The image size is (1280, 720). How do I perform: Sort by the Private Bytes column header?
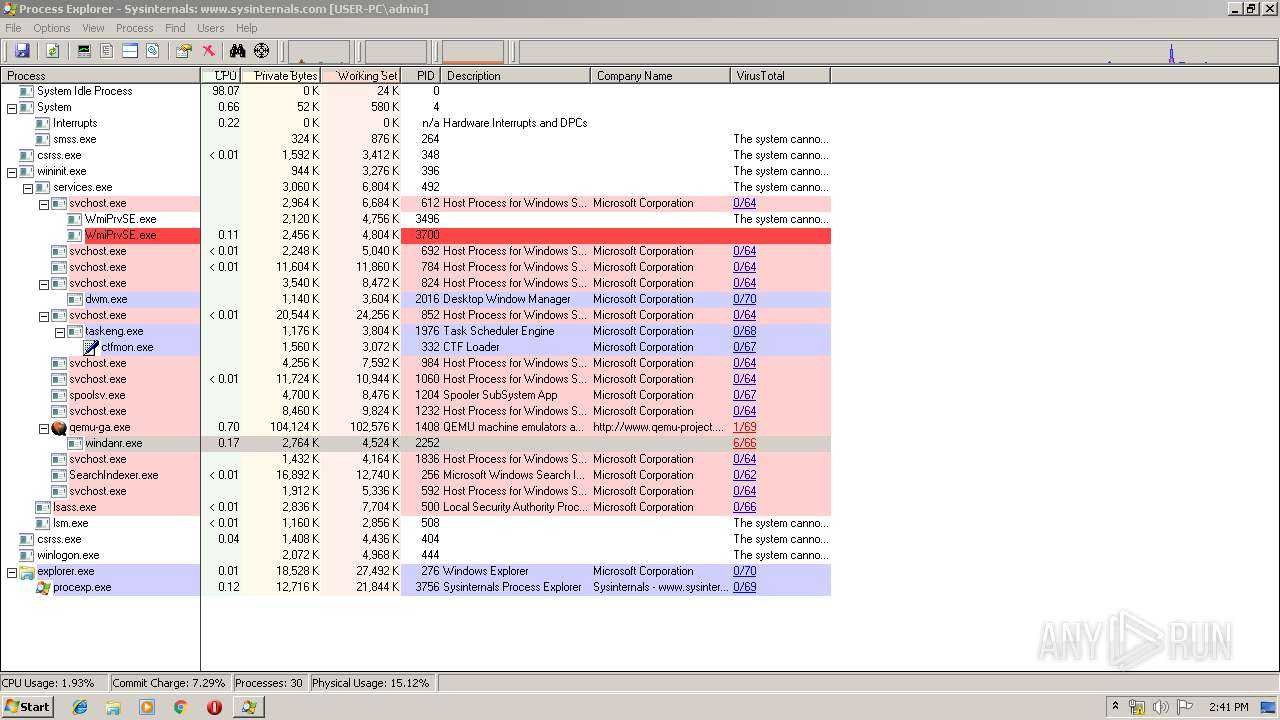point(281,76)
